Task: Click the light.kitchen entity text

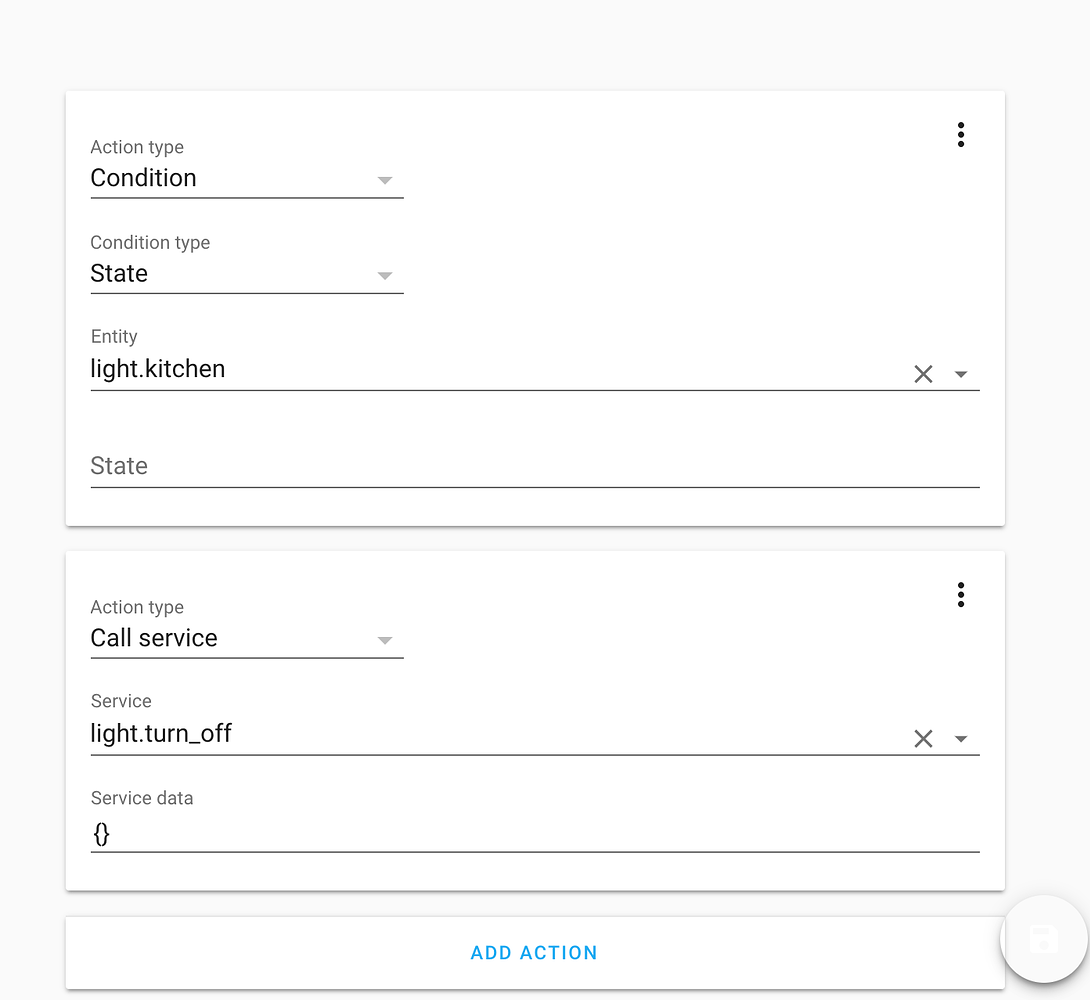Action: point(158,369)
